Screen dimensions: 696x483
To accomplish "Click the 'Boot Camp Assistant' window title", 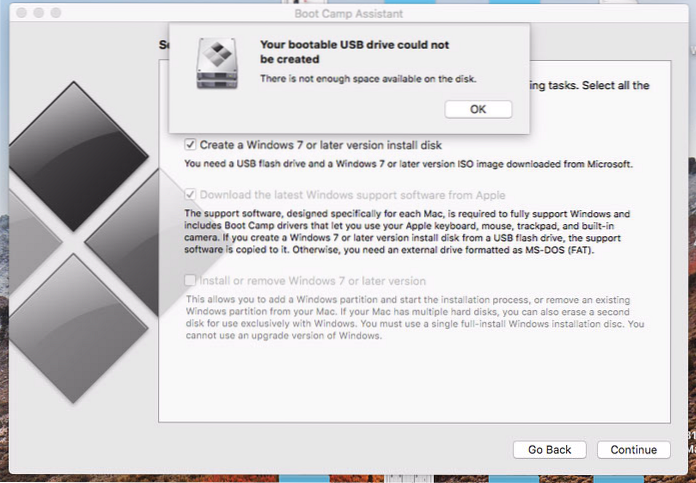I will [x=348, y=14].
